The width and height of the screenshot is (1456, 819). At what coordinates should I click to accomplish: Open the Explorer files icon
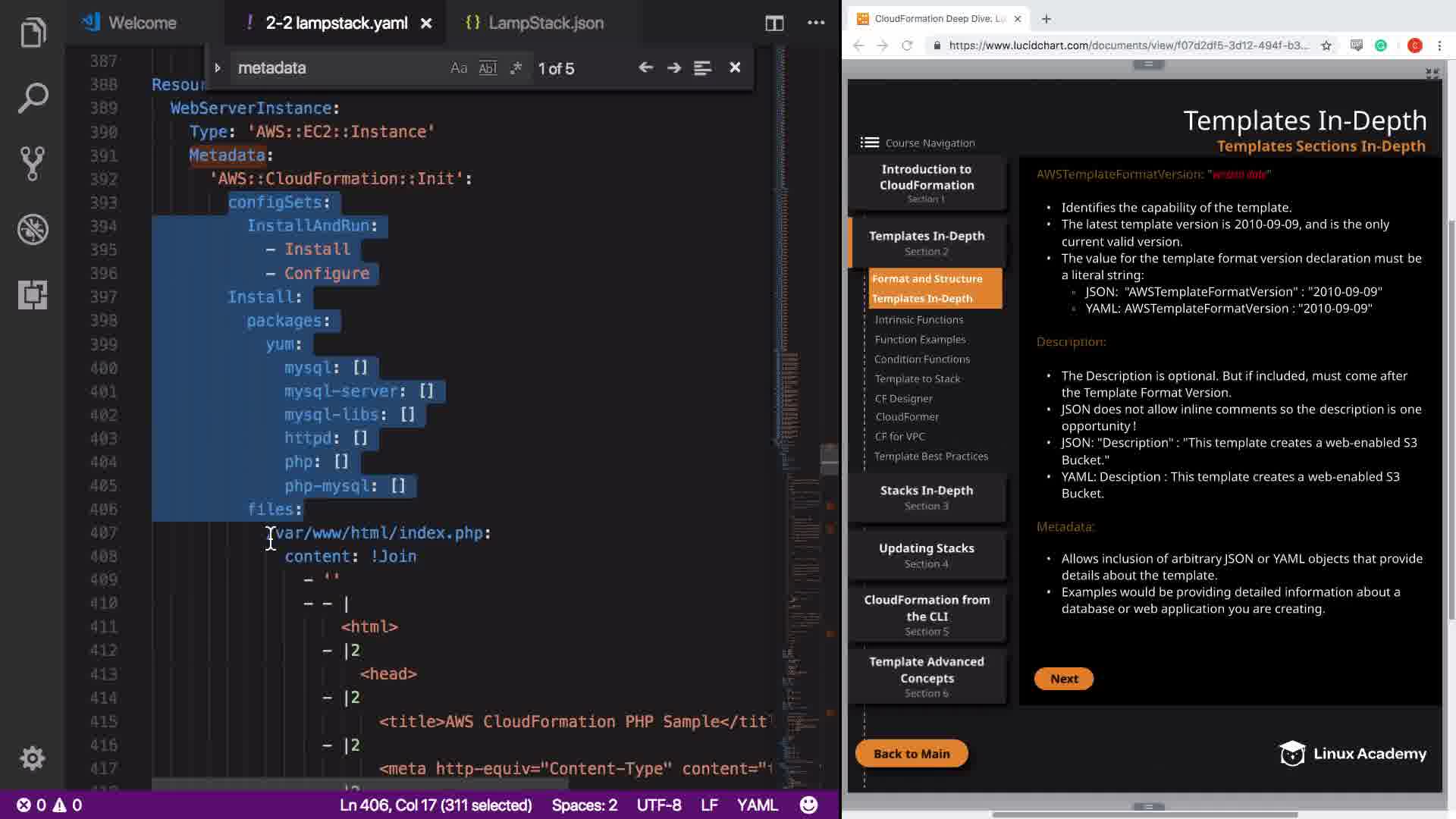coord(33,33)
